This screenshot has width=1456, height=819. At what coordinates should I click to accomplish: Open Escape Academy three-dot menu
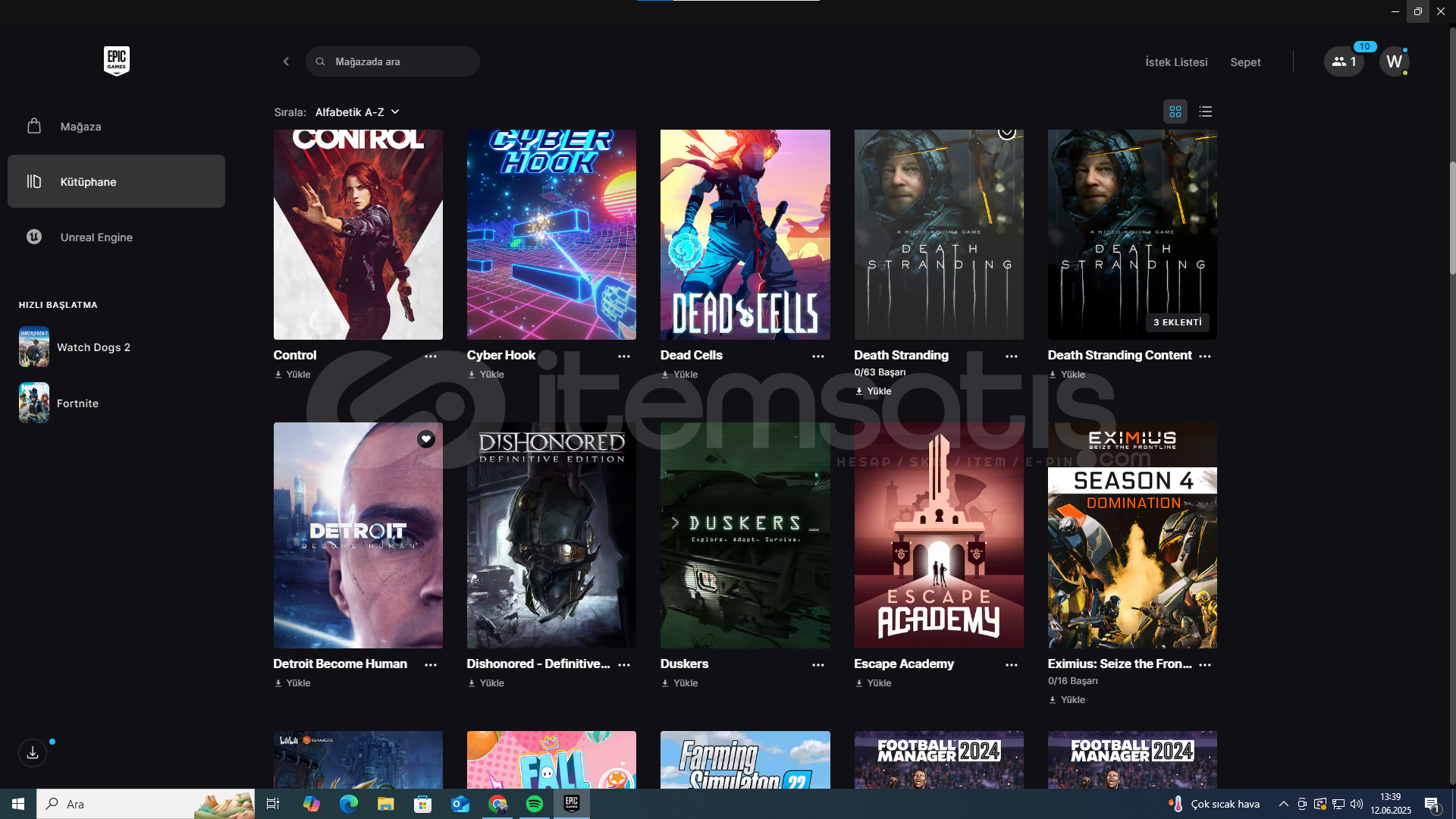pos(1012,664)
